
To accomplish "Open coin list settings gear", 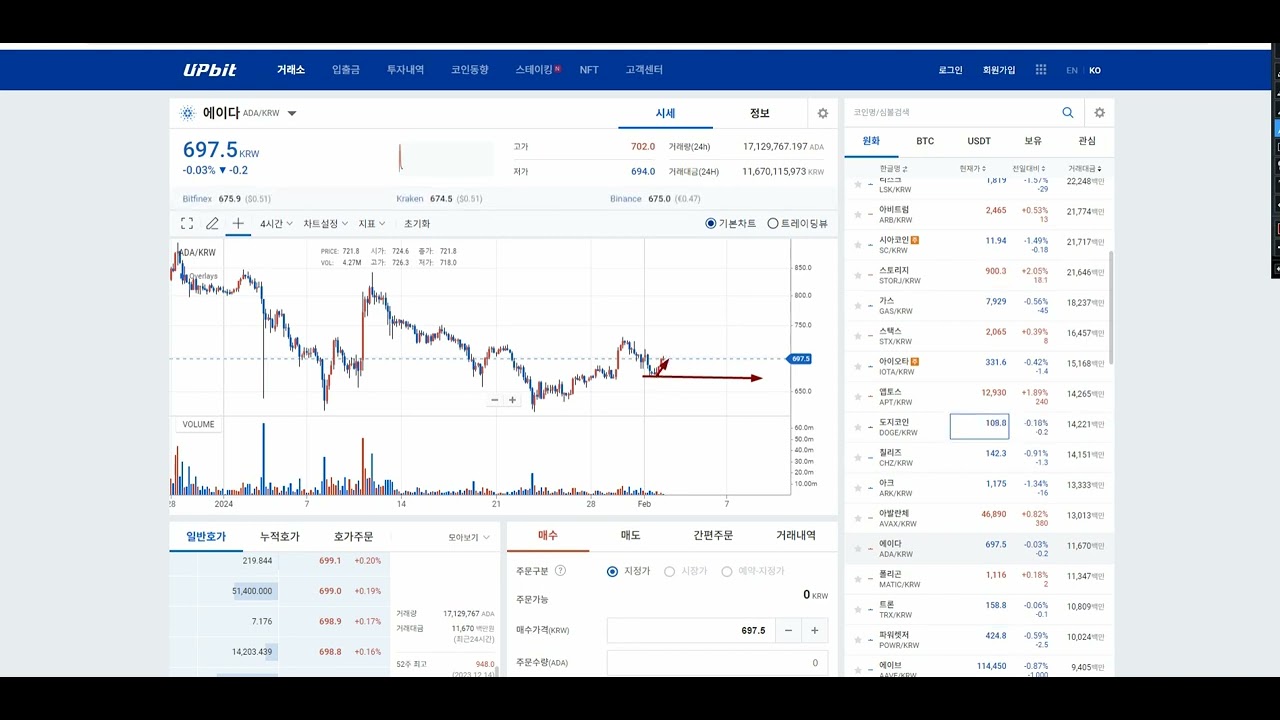I will pos(1099,113).
